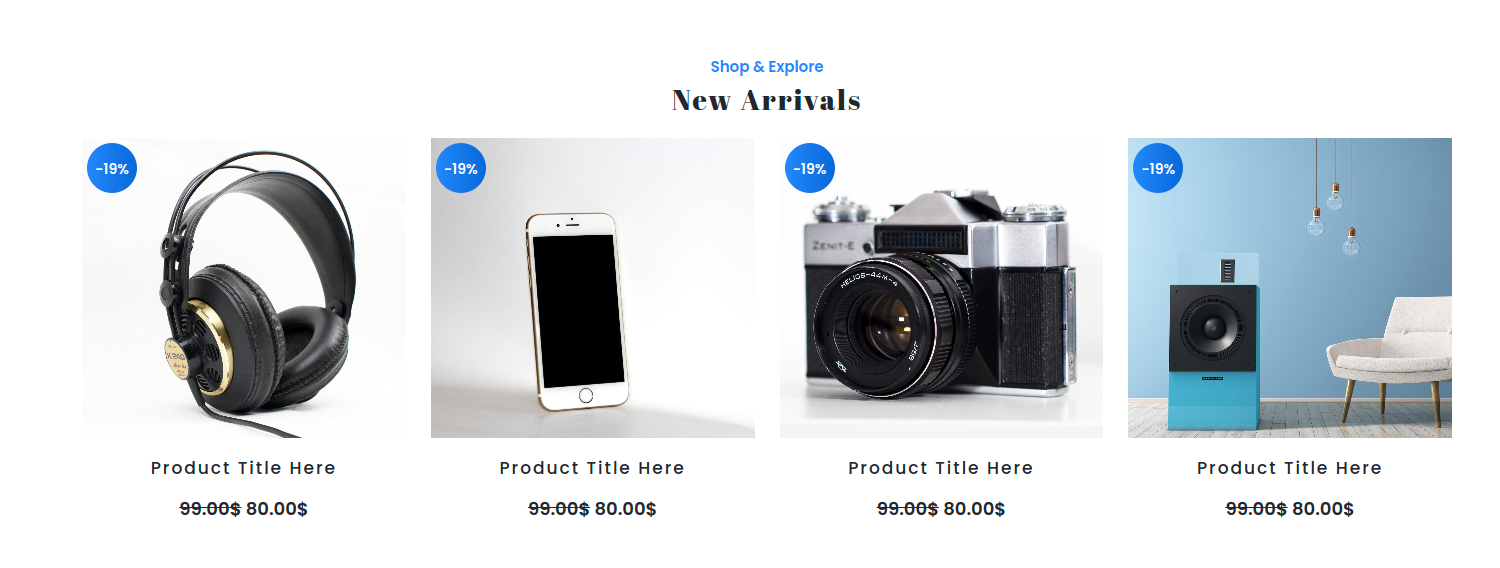Click the 80.00$ price under camera
Screen dimensions: 1500x568
tap(974, 509)
